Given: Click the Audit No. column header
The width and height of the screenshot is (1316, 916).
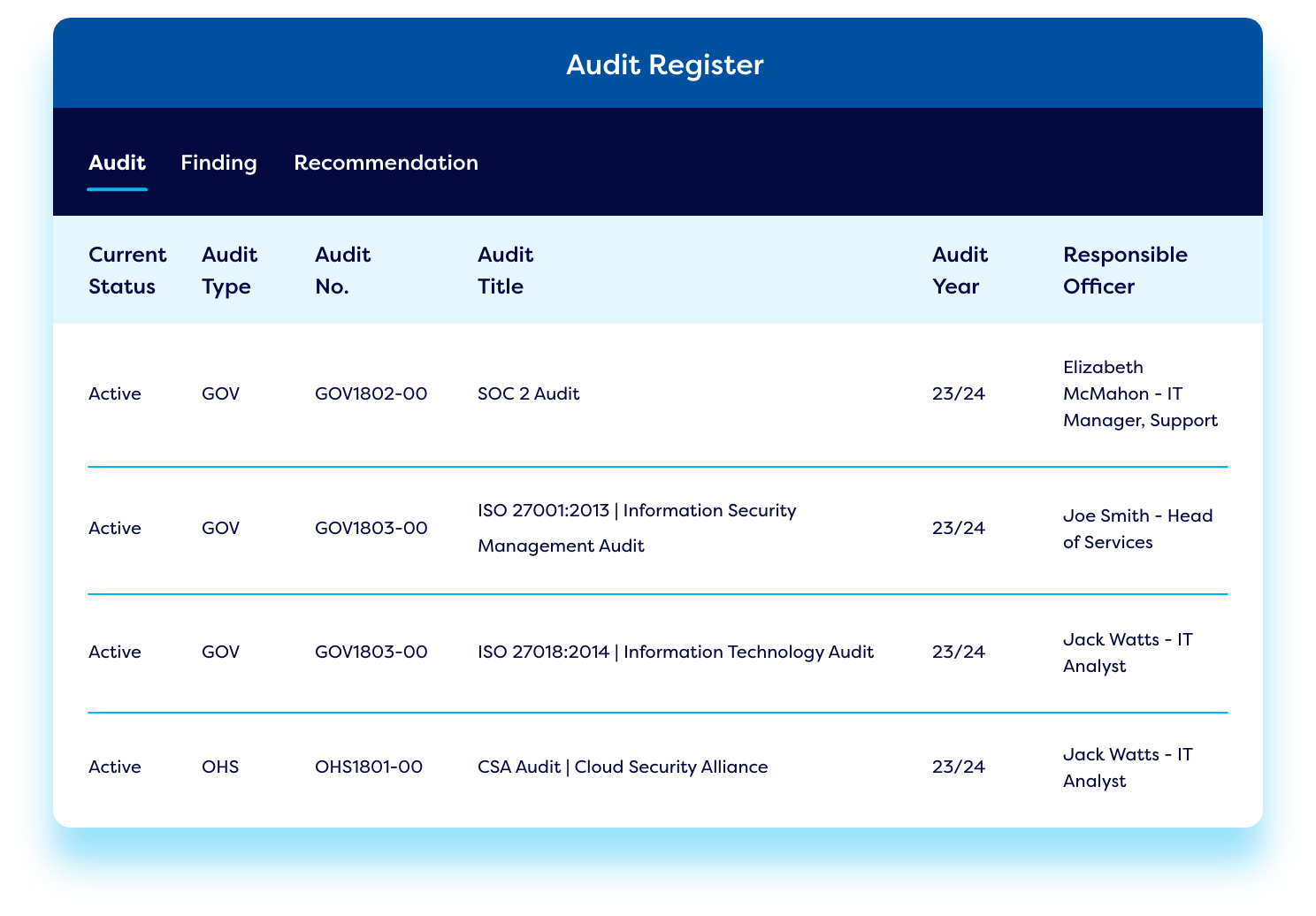Looking at the screenshot, I should pos(342,271).
